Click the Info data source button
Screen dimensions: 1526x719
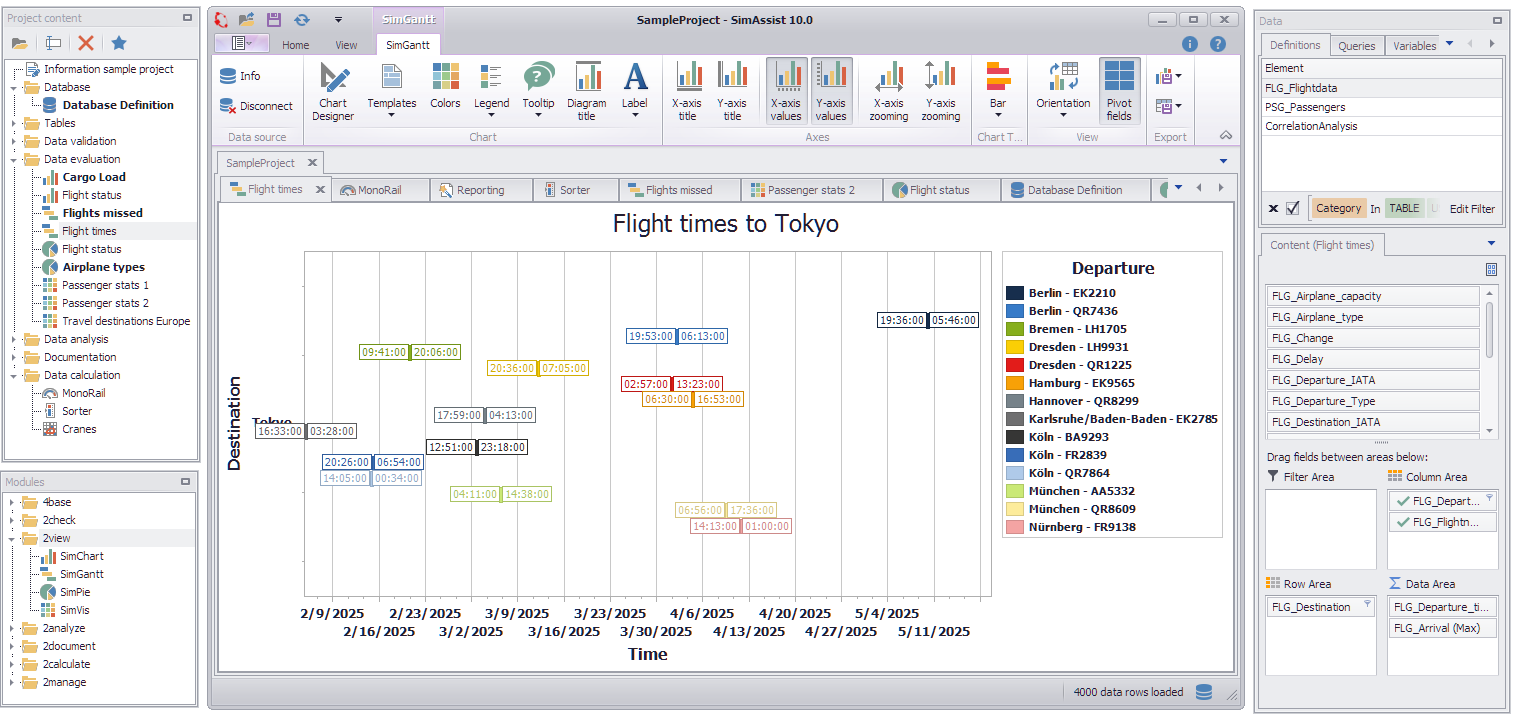tap(240, 76)
